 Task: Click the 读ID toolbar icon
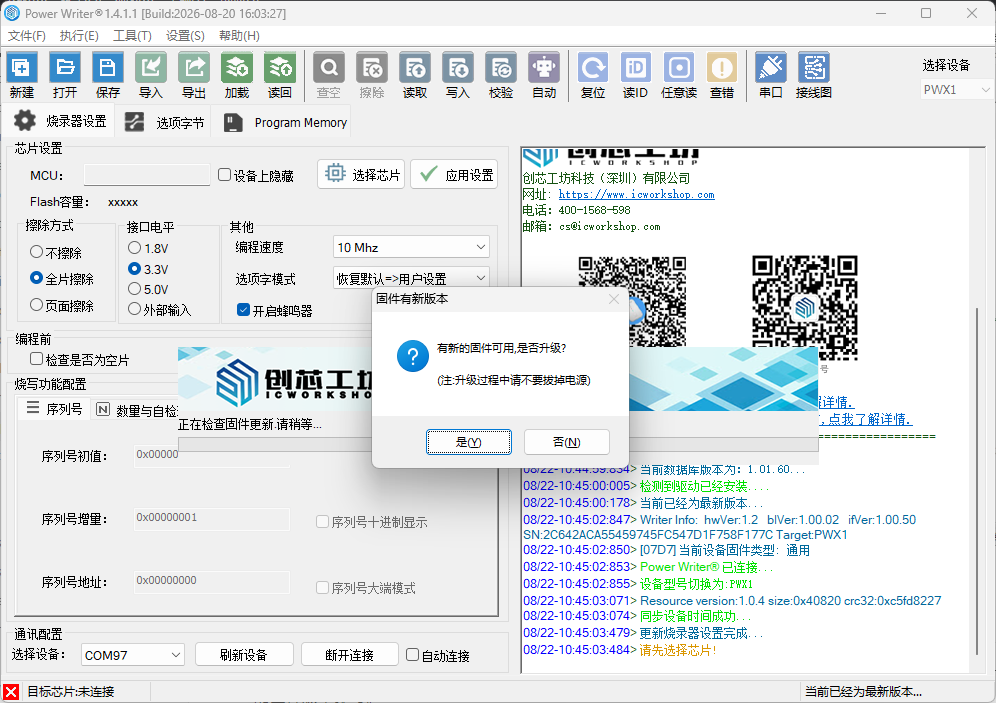636,75
